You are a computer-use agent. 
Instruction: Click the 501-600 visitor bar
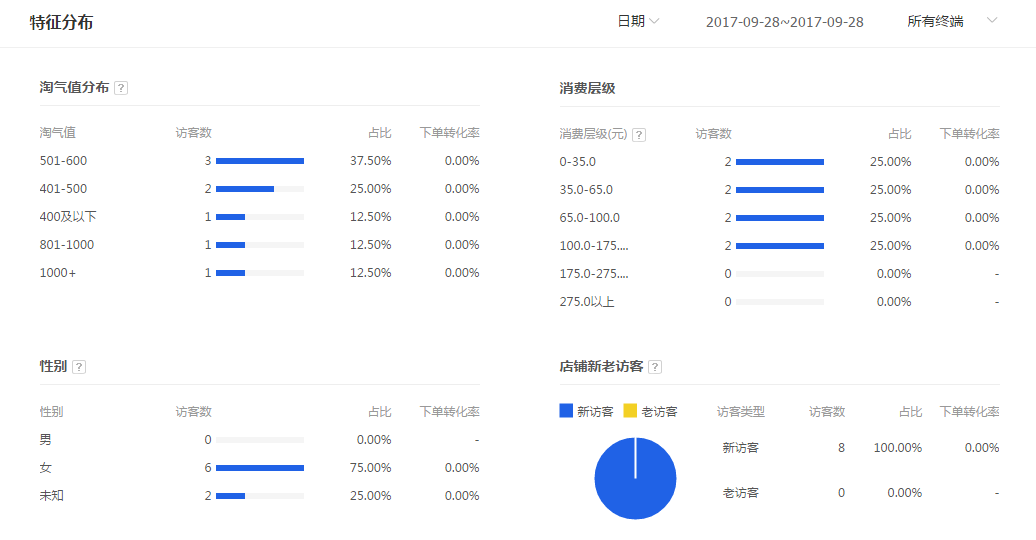260,161
